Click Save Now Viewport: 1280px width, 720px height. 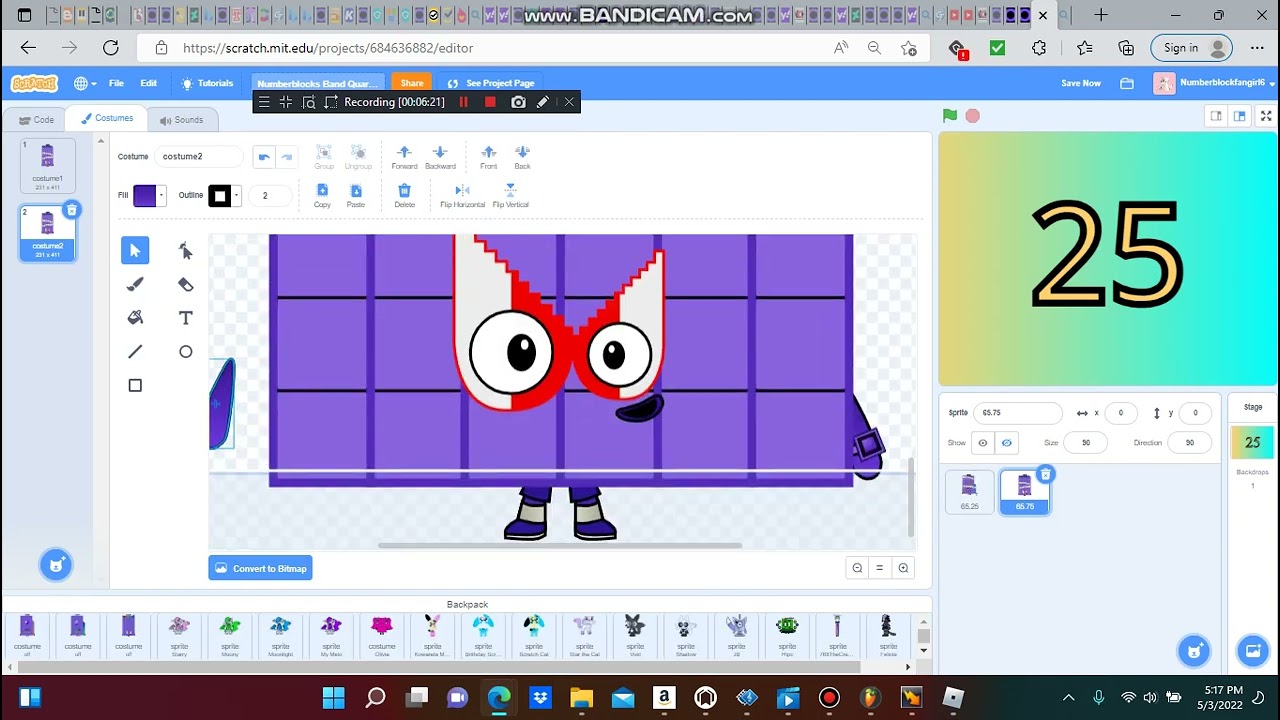[1081, 83]
